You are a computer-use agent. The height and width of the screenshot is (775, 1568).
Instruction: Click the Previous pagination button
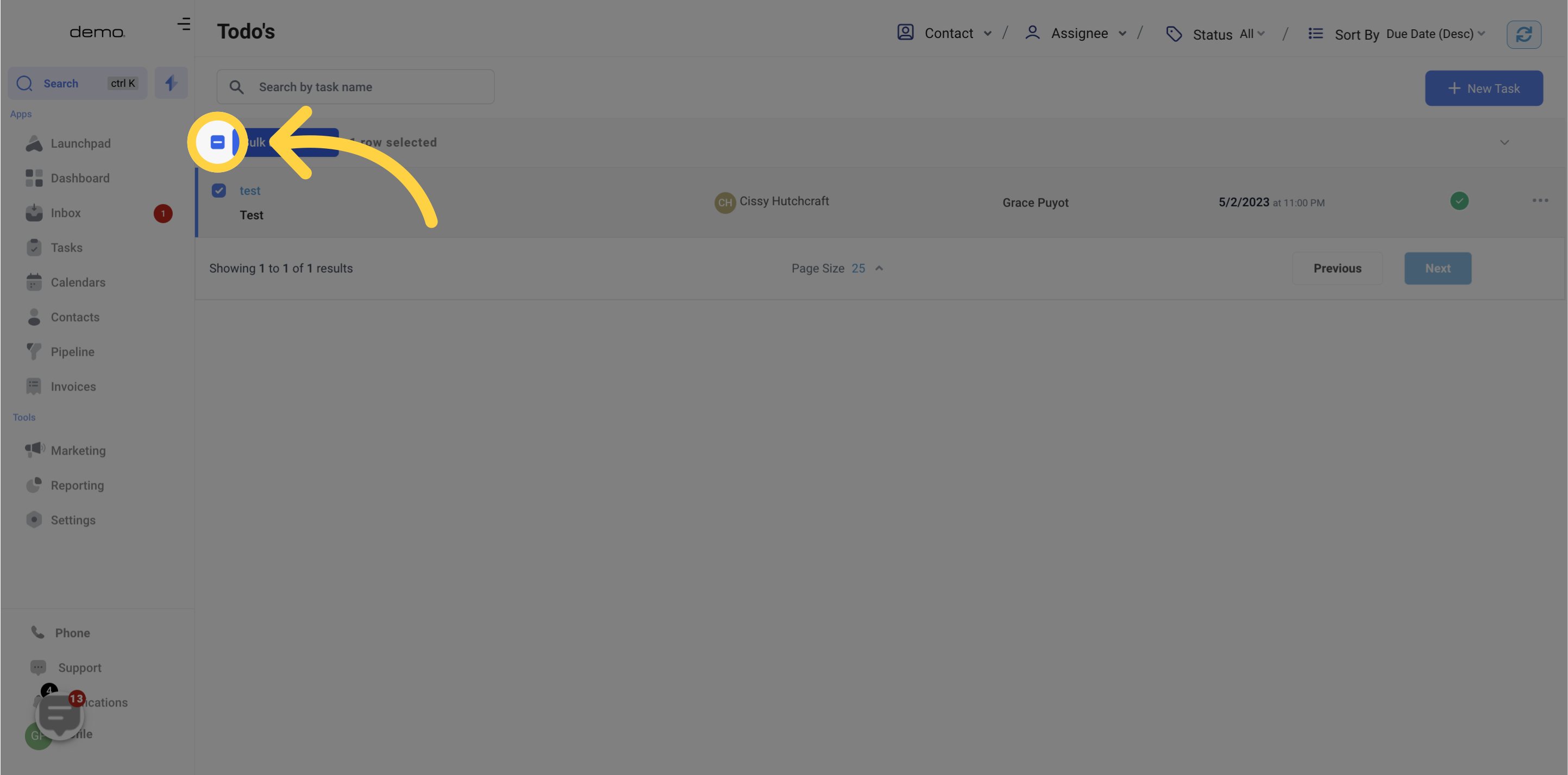pyautogui.click(x=1337, y=268)
